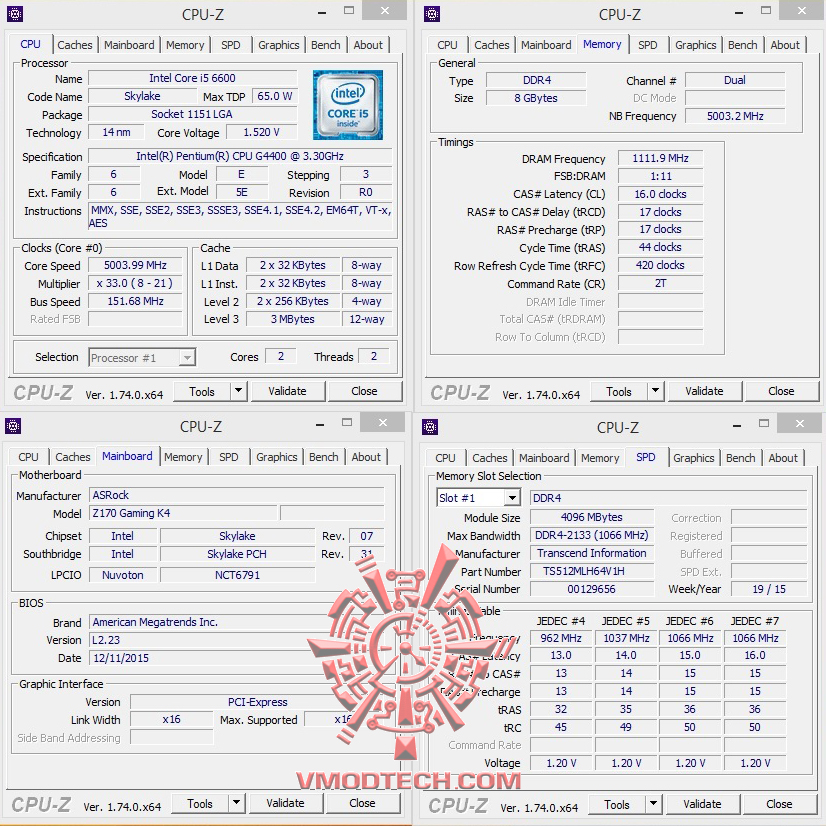Click the CPU-Z app icon in the Mainboard window
The image size is (826, 826).
[x=13, y=426]
